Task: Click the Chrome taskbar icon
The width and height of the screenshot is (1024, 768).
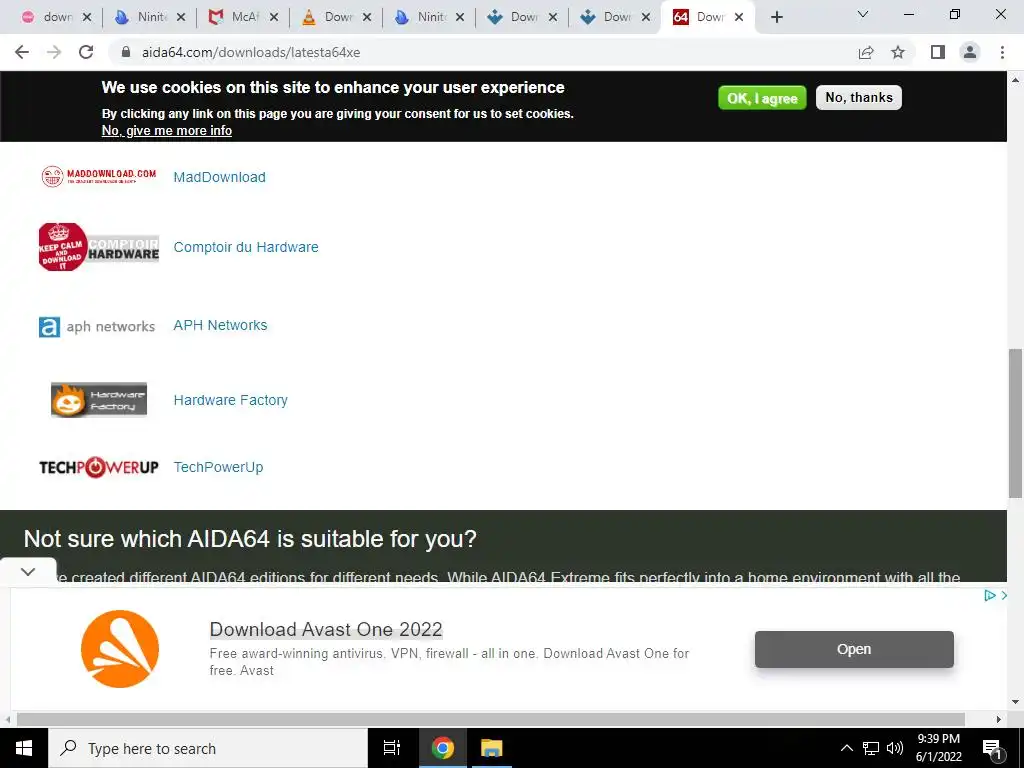Action: (x=442, y=748)
